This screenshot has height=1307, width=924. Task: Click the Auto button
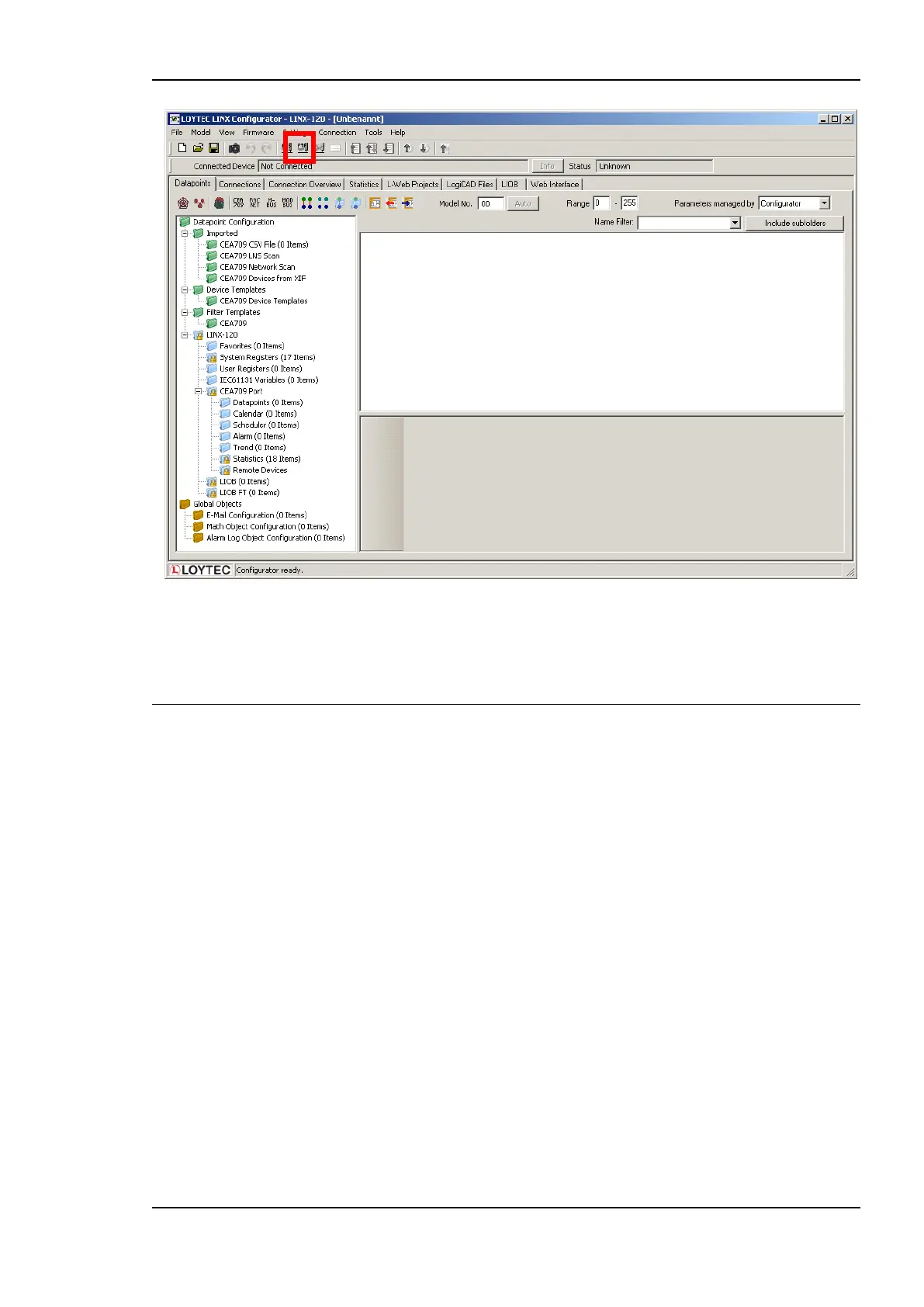(x=523, y=203)
